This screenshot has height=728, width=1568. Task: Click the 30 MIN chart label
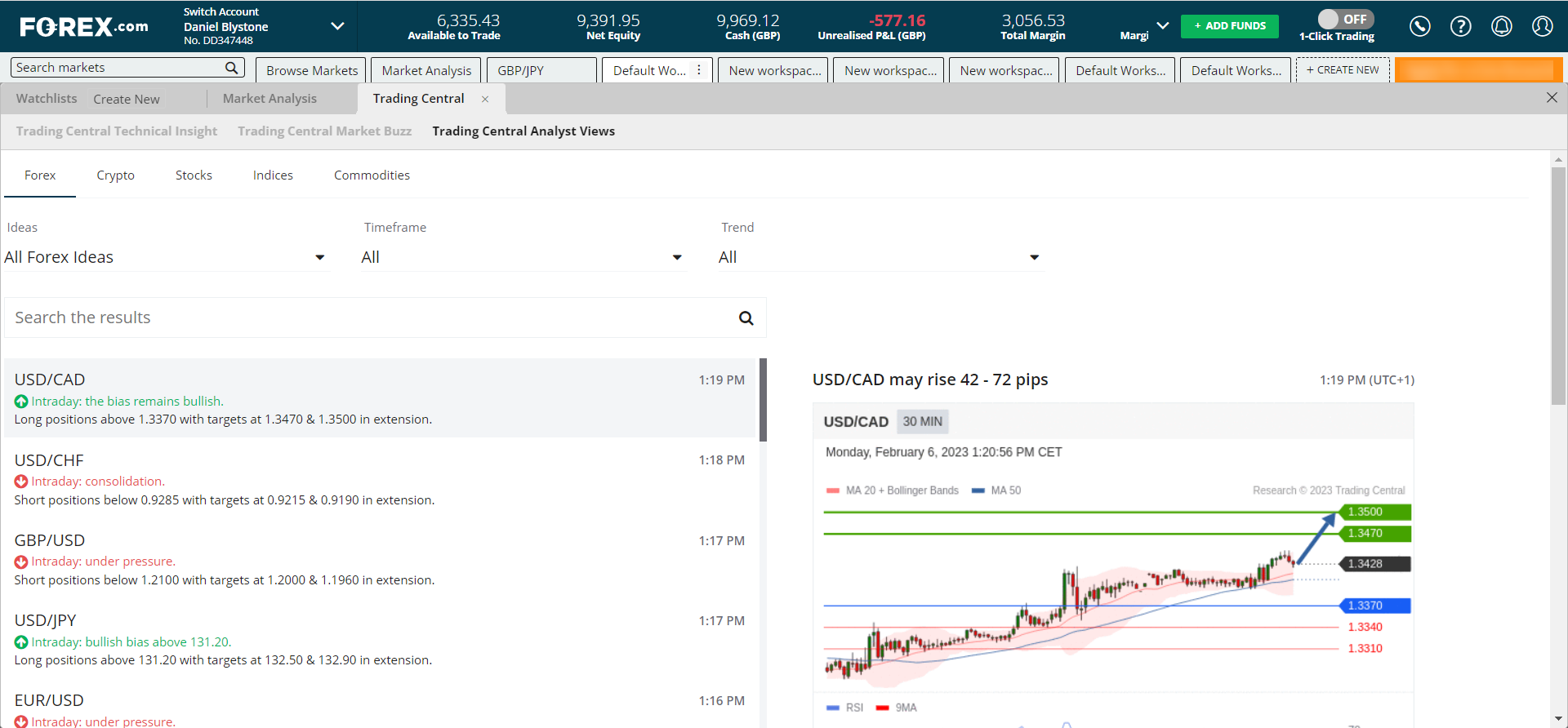(923, 422)
